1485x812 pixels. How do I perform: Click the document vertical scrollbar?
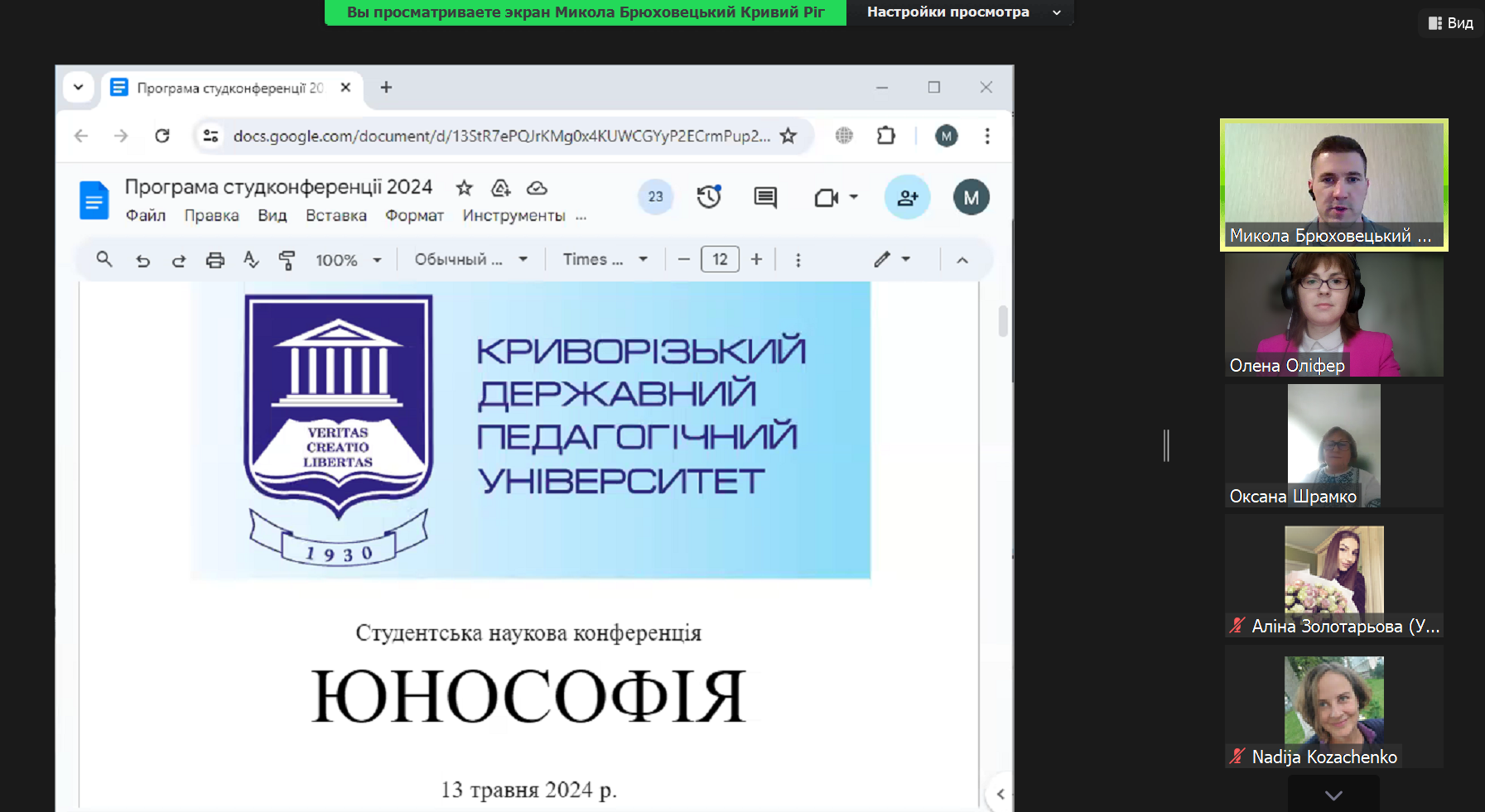pyautogui.click(x=1003, y=321)
